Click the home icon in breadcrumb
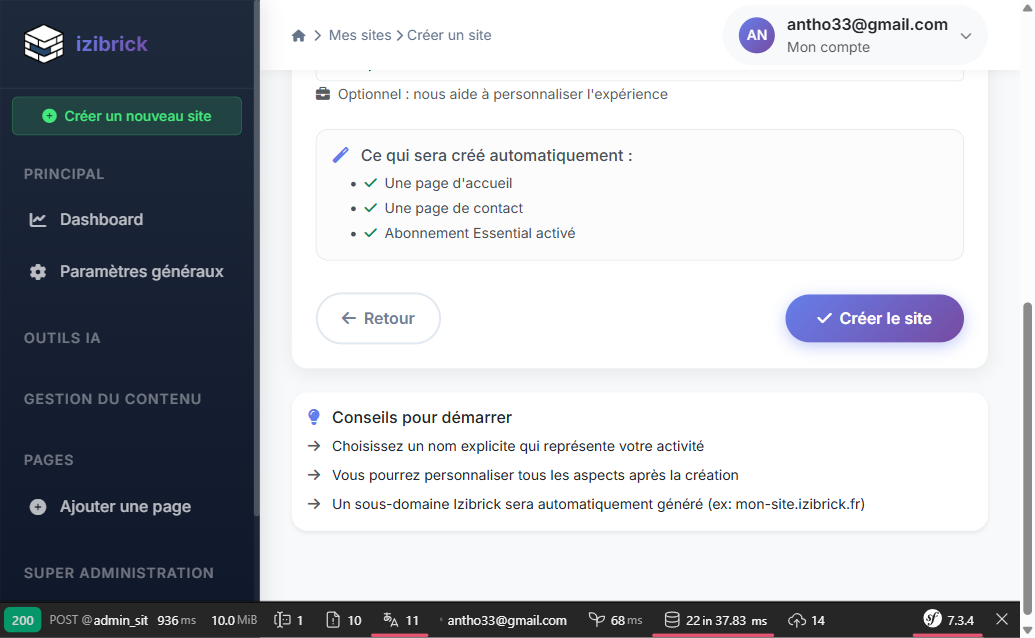1035x638 pixels. click(x=298, y=36)
